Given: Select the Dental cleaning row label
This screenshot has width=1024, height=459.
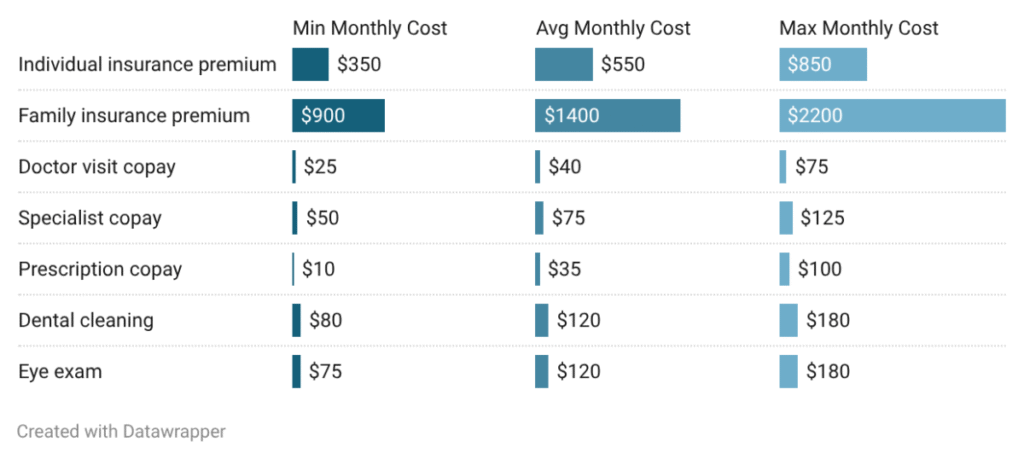Looking at the screenshot, I should click(86, 321).
